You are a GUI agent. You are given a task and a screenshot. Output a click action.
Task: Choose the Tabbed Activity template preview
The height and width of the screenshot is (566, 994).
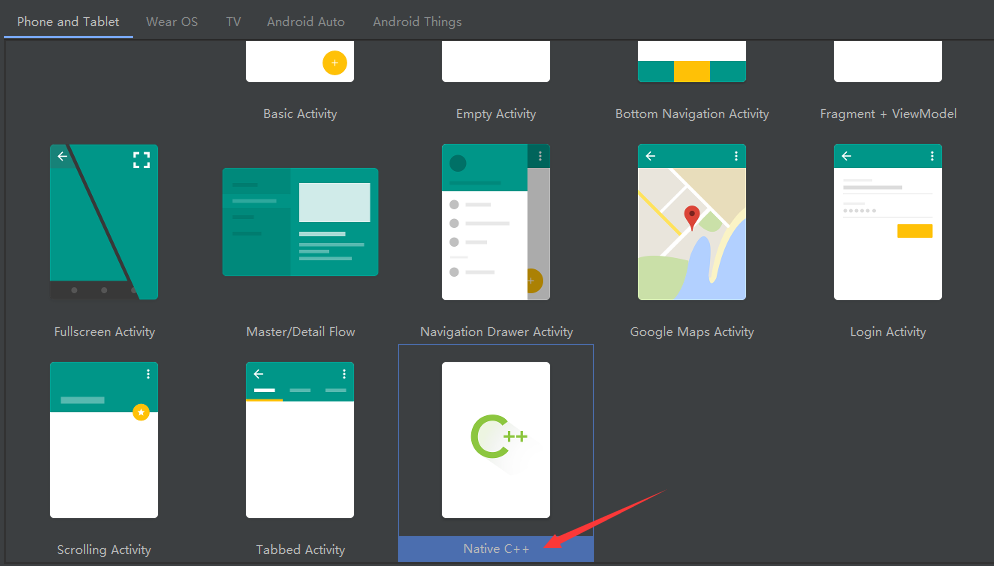(x=300, y=440)
